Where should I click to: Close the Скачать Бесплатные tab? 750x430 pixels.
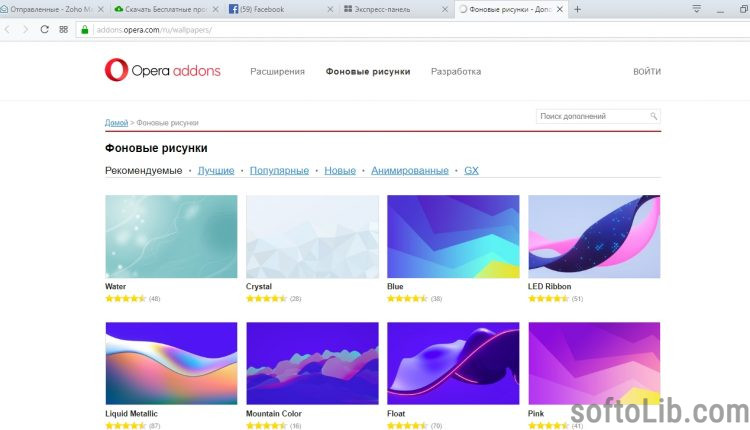[215, 9]
